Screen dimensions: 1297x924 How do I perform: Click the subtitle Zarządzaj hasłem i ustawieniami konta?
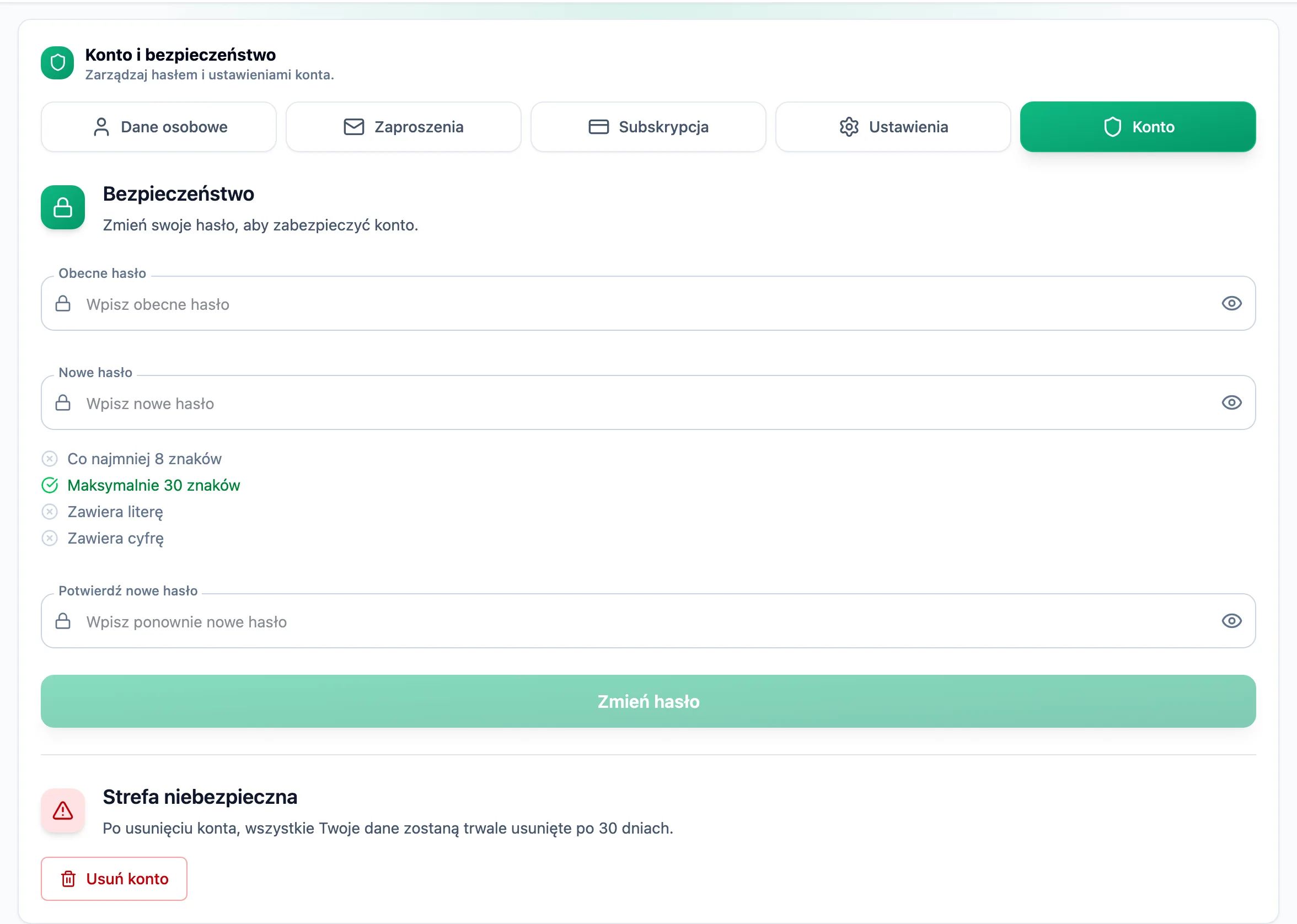pos(210,75)
